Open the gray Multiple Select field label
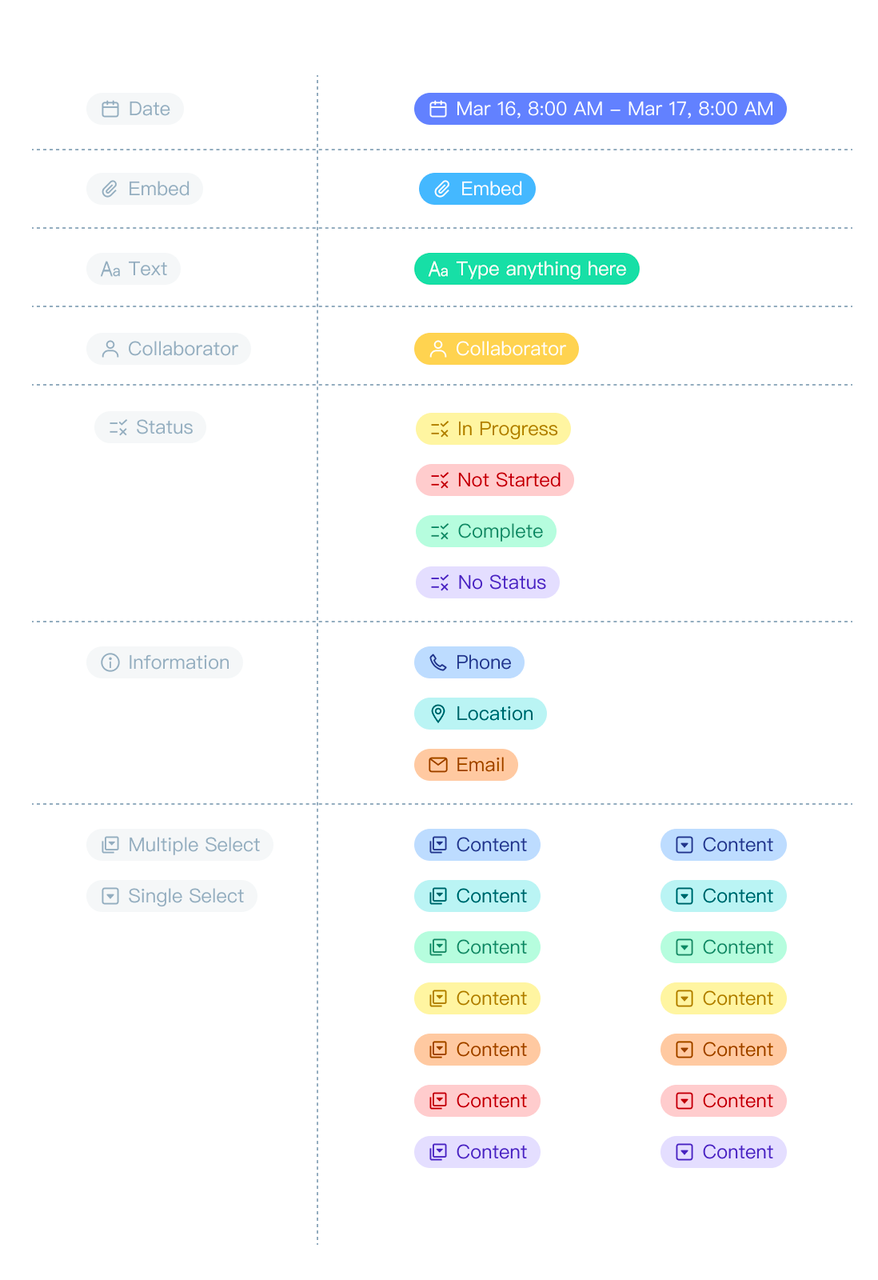The width and height of the screenshot is (878, 1280). coord(180,845)
